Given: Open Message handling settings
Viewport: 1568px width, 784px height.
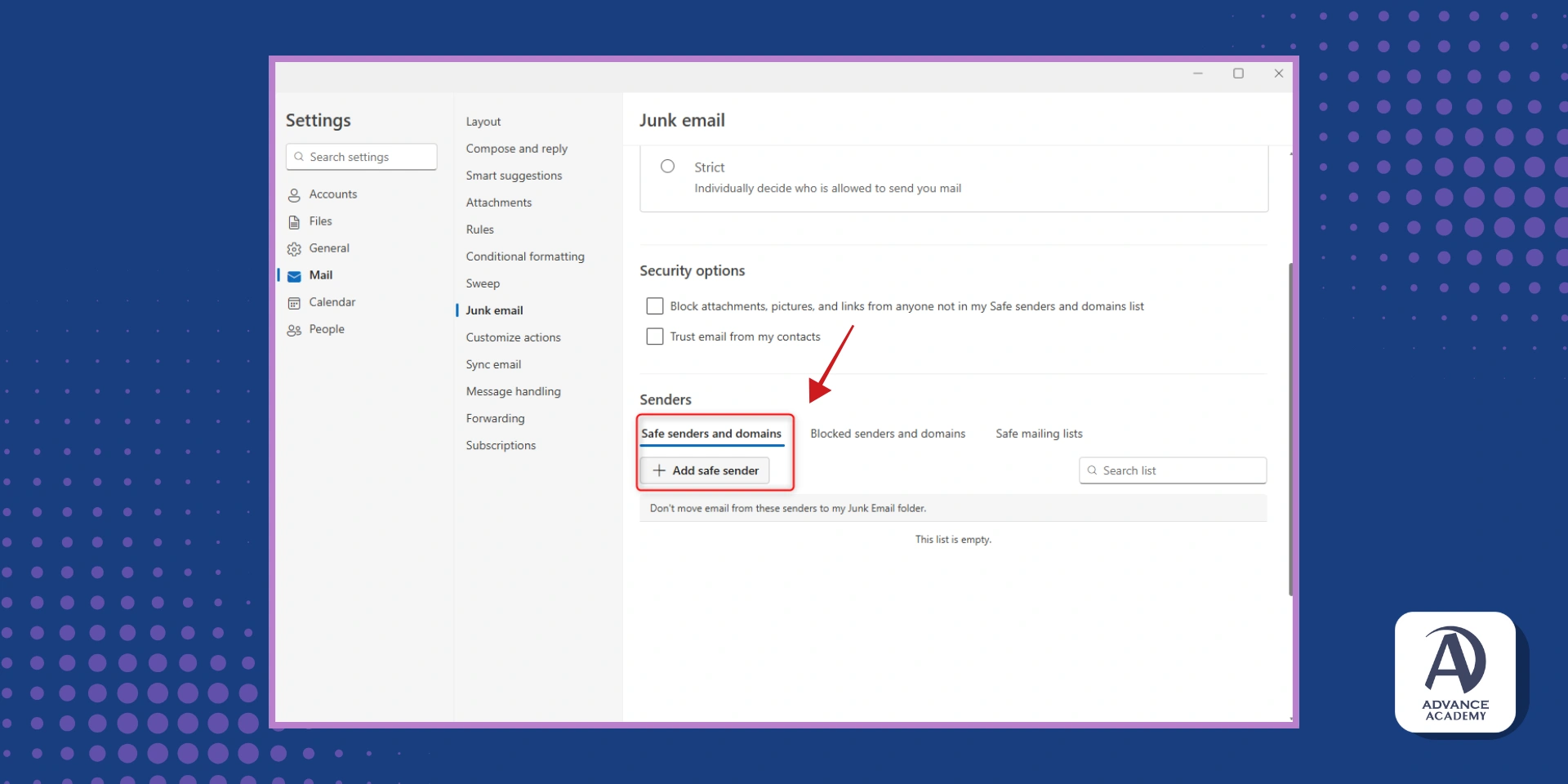Looking at the screenshot, I should click(513, 391).
